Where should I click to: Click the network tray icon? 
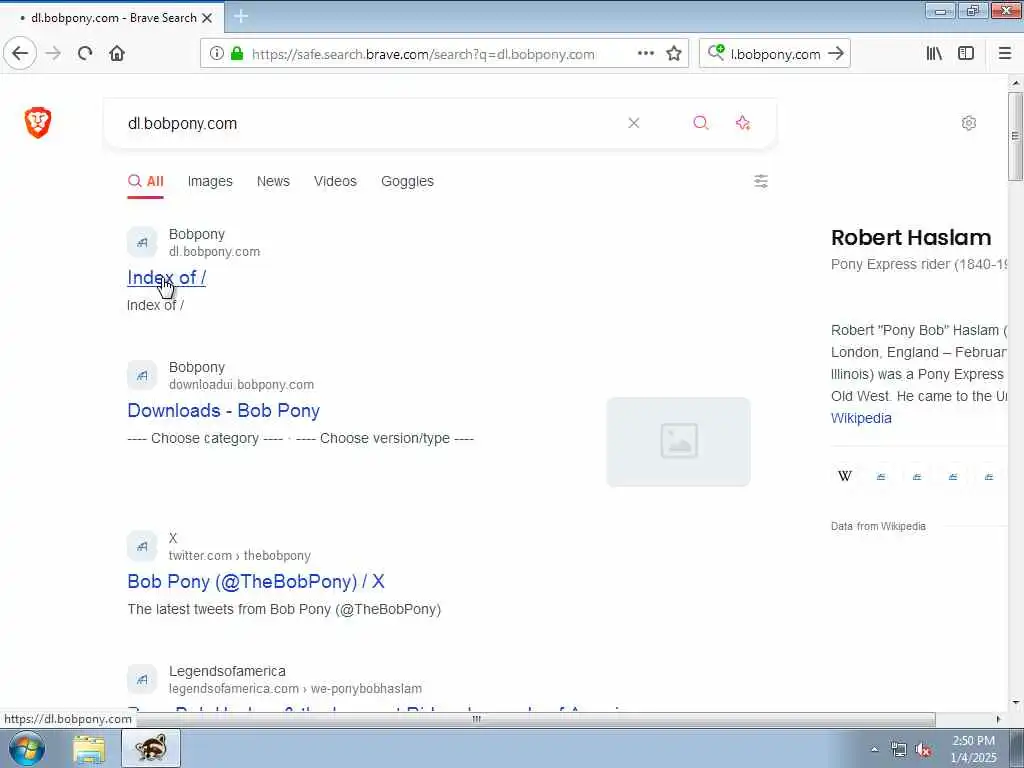pos(899,750)
